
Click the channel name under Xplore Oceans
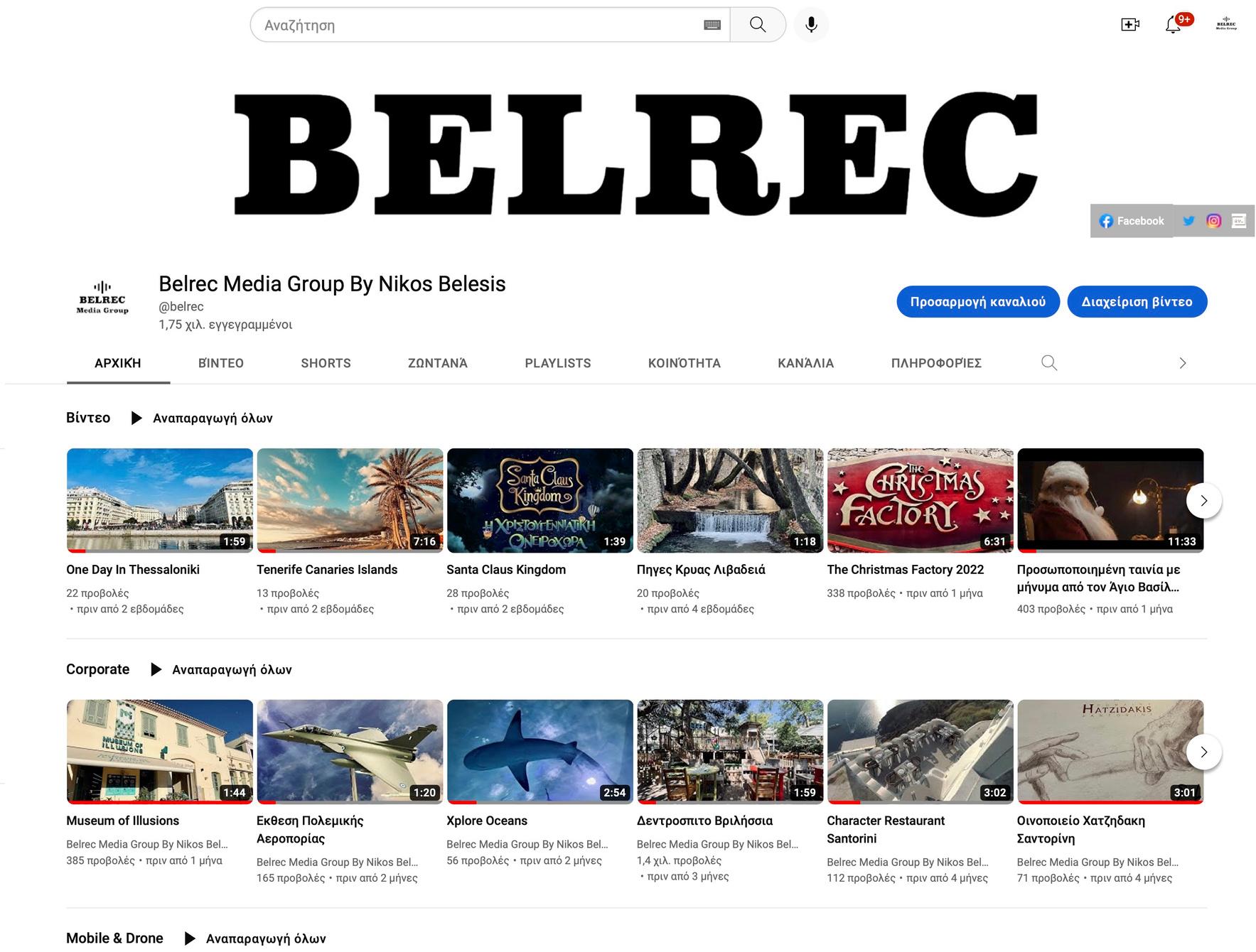527,844
